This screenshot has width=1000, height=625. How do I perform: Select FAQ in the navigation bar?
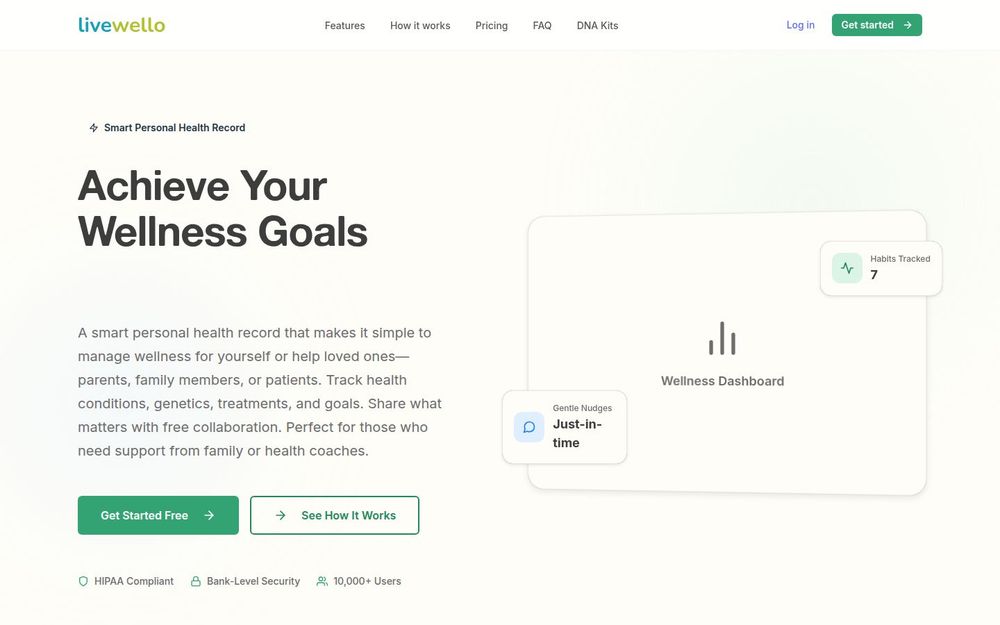tap(542, 26)
